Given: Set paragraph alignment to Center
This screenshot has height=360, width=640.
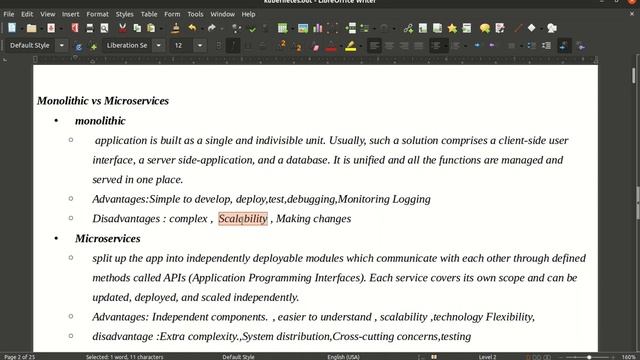Looking at the screenshot, I should 389,46.
